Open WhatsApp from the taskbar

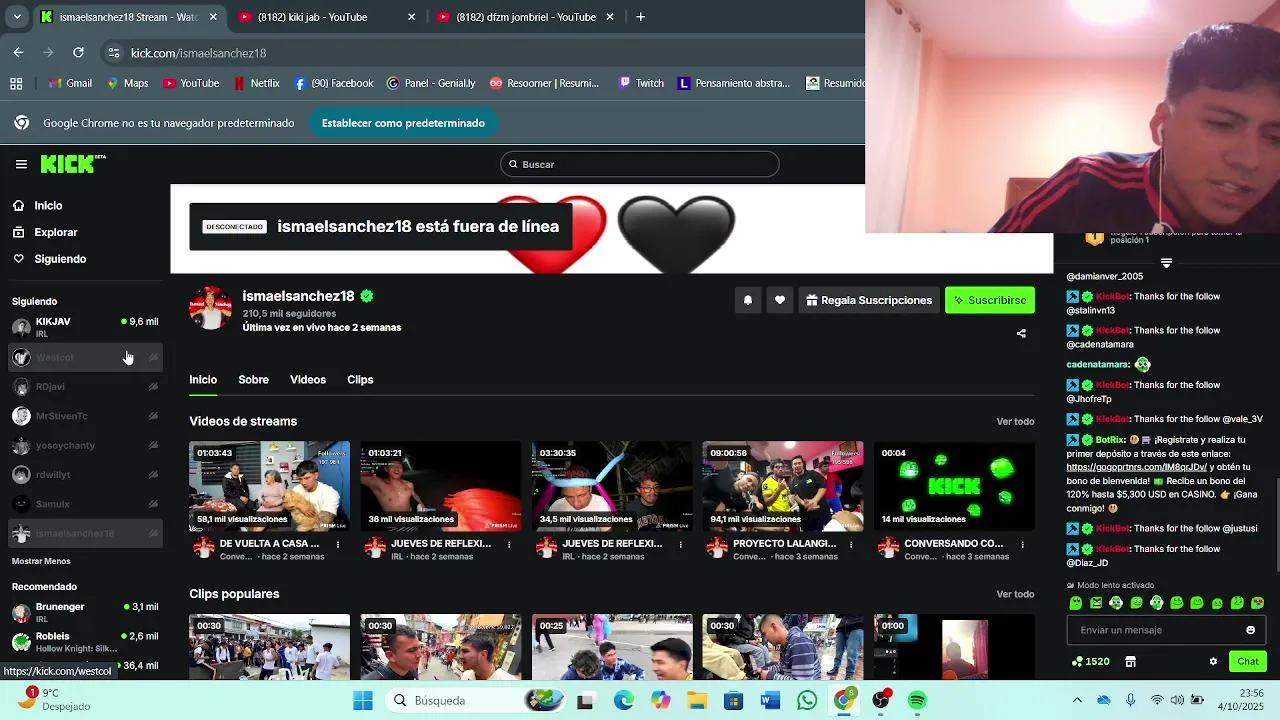click(807, 700)
